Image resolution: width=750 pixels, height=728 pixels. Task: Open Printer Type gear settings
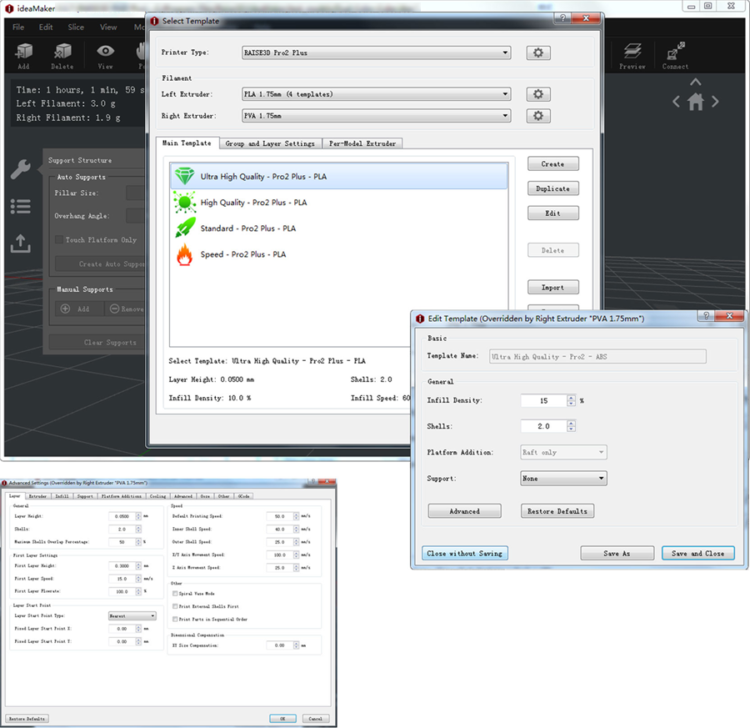pyautogui.click(x=538, y=53)
